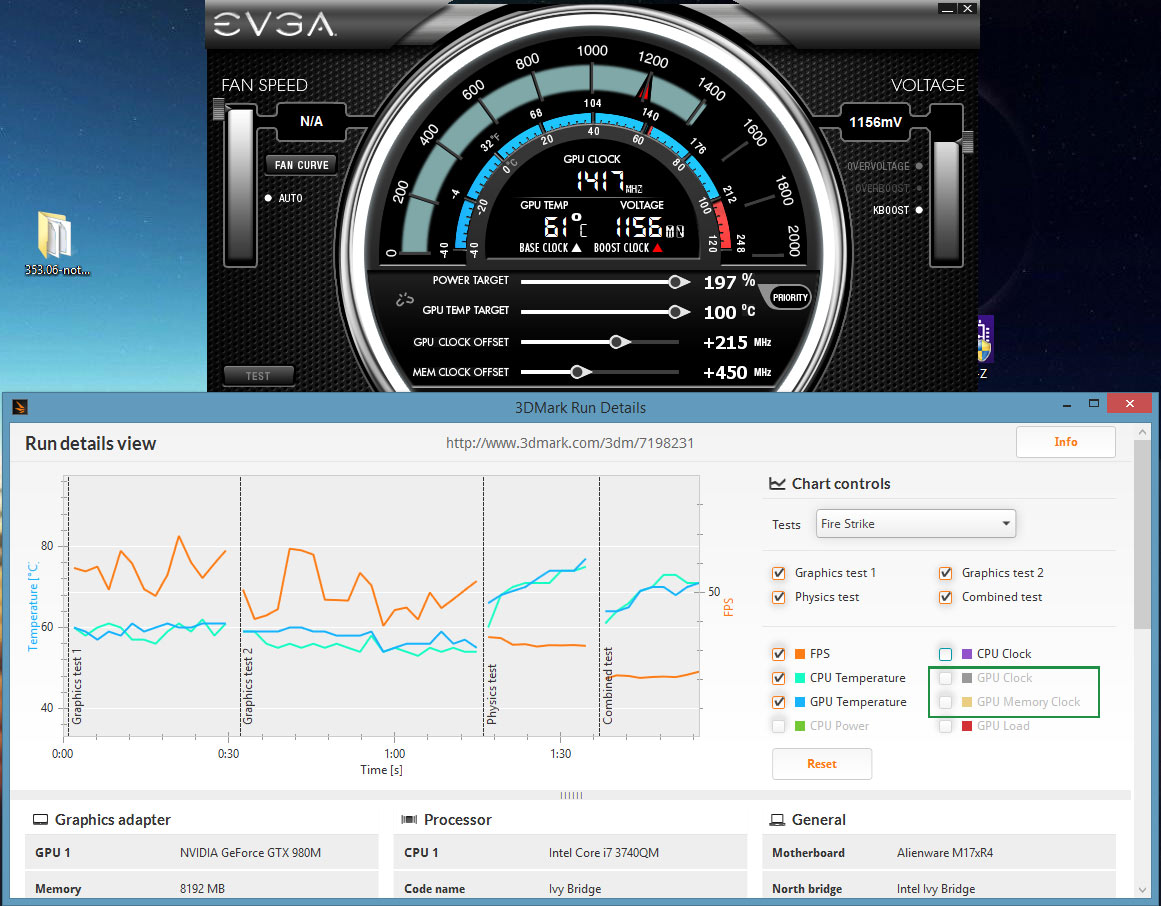Click the FAN CURVE button
The image size is (1161, 906).
(x=301, y=165)
